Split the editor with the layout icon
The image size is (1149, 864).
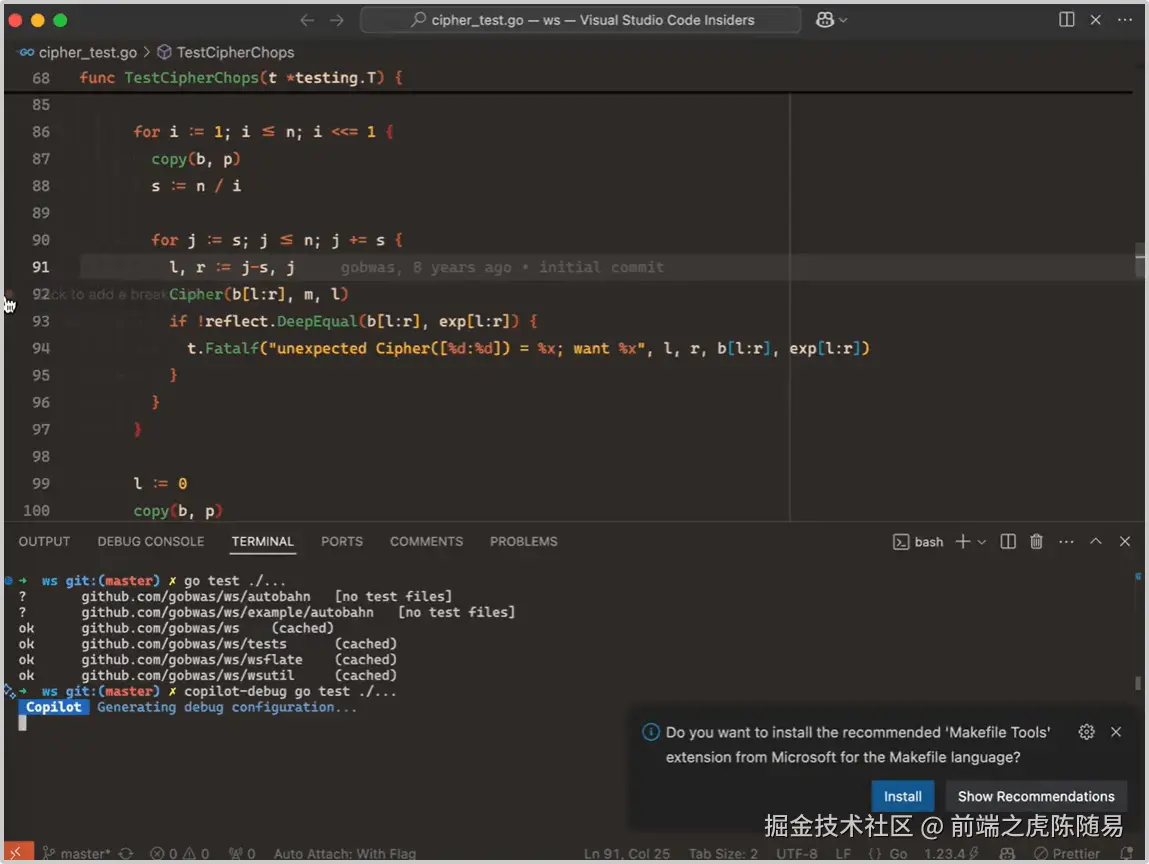coord(1066,20)
